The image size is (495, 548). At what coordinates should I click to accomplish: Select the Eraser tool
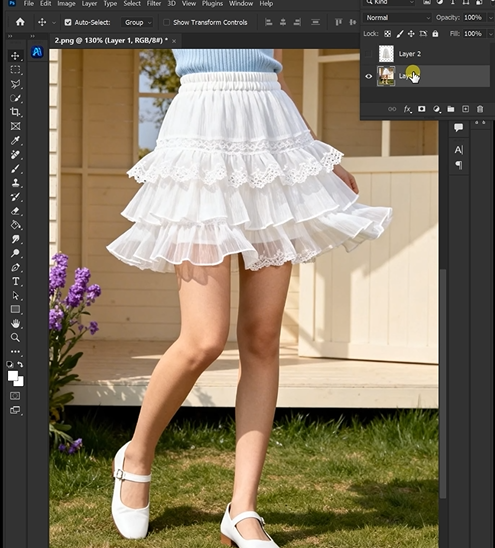pos(15,211)
